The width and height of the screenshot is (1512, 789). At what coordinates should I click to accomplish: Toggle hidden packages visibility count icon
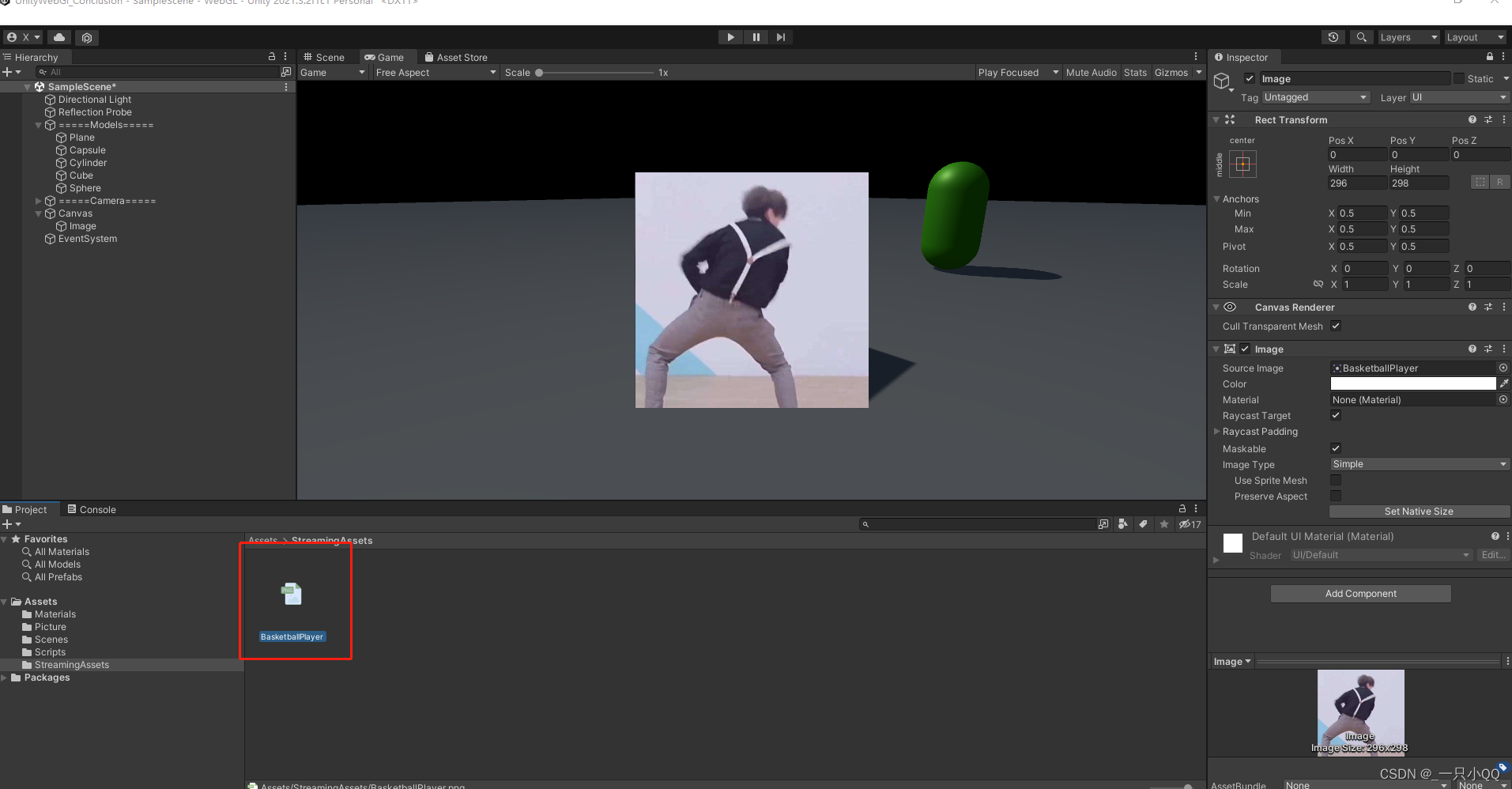click(x=1190, y=524)
